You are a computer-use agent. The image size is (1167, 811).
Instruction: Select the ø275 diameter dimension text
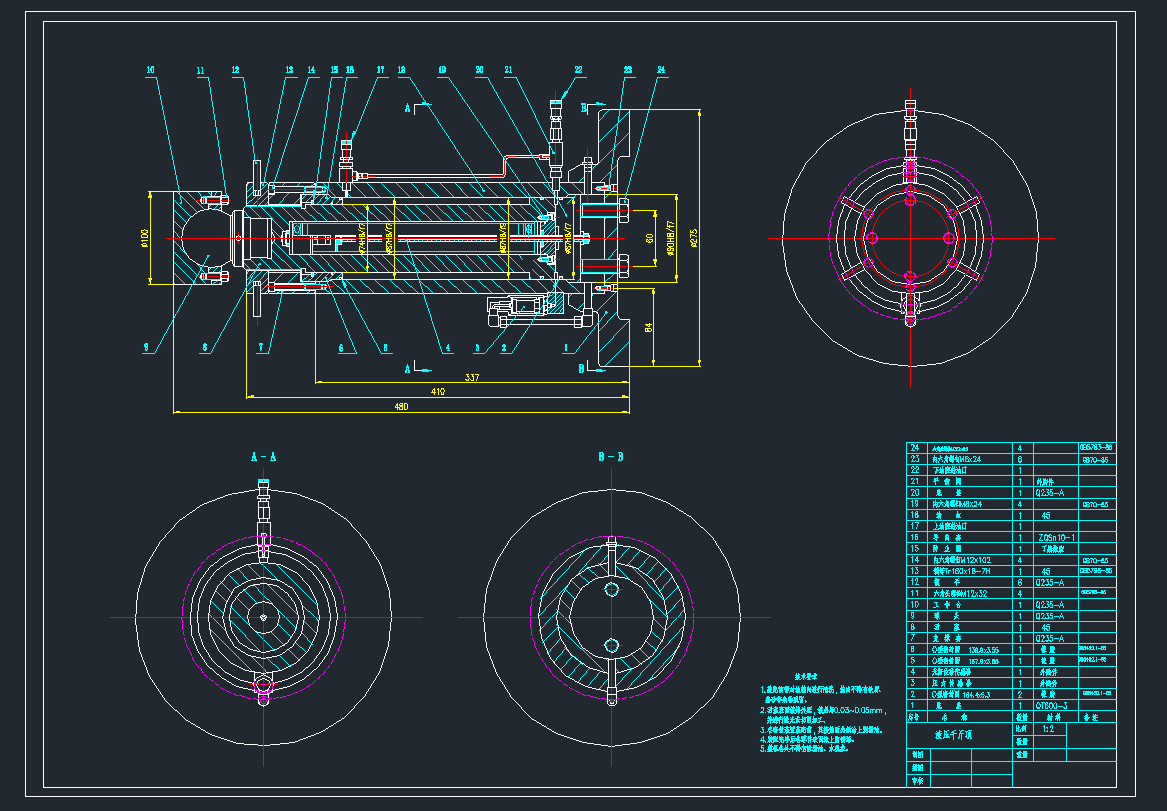694,236
